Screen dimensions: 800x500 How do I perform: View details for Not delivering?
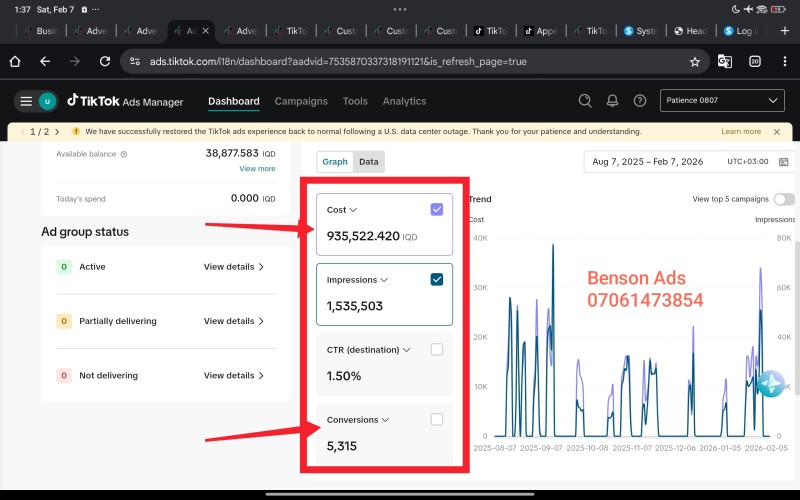[x=234, y=376]
